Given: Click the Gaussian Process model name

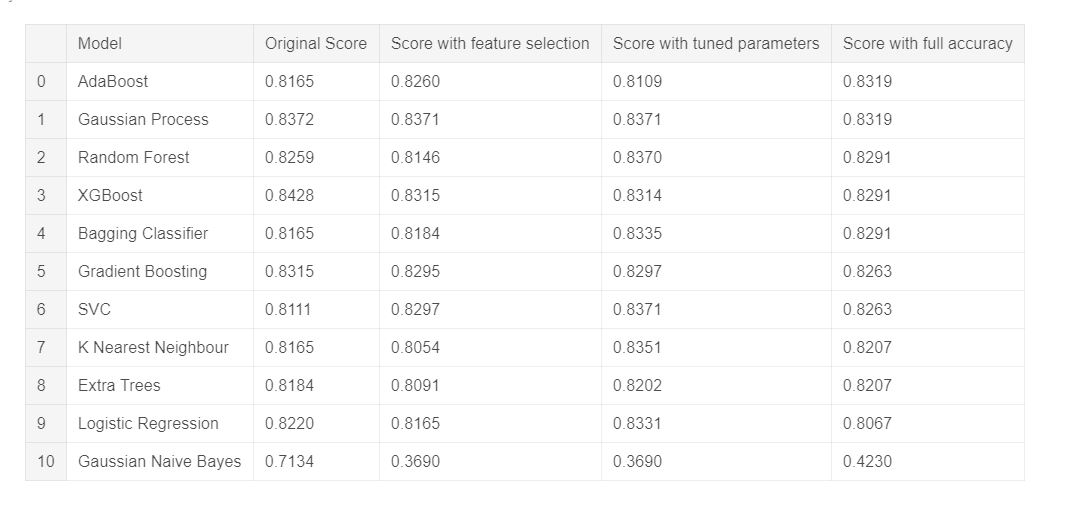Looking at the screenshot, I should (x=143, y=120).
